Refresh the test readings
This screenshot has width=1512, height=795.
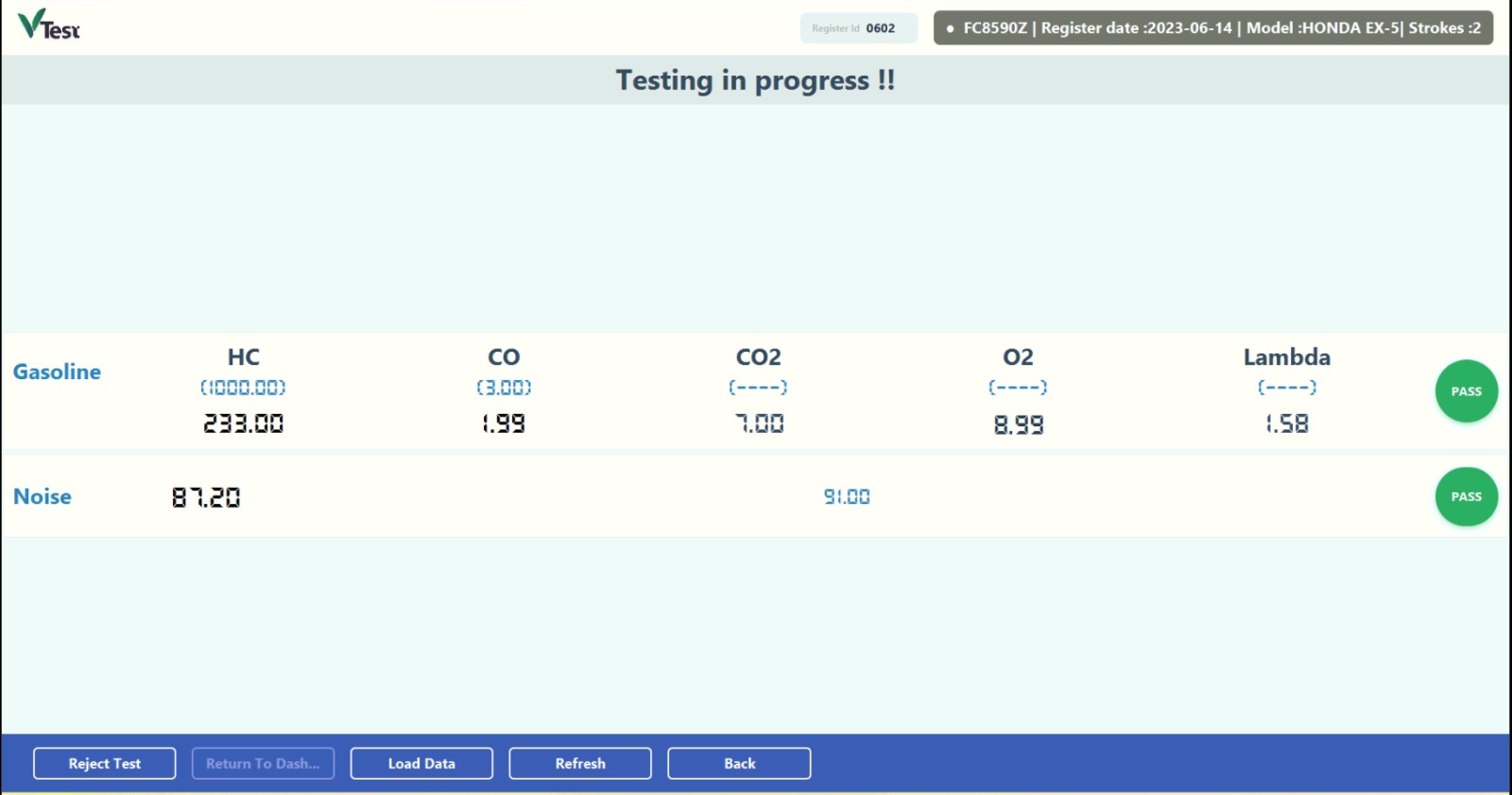(x=580, y=764)
